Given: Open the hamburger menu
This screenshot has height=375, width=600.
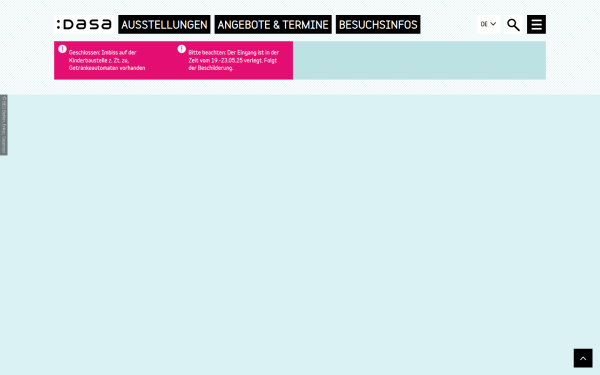Looking at the screenshot, I should point(536,24).
